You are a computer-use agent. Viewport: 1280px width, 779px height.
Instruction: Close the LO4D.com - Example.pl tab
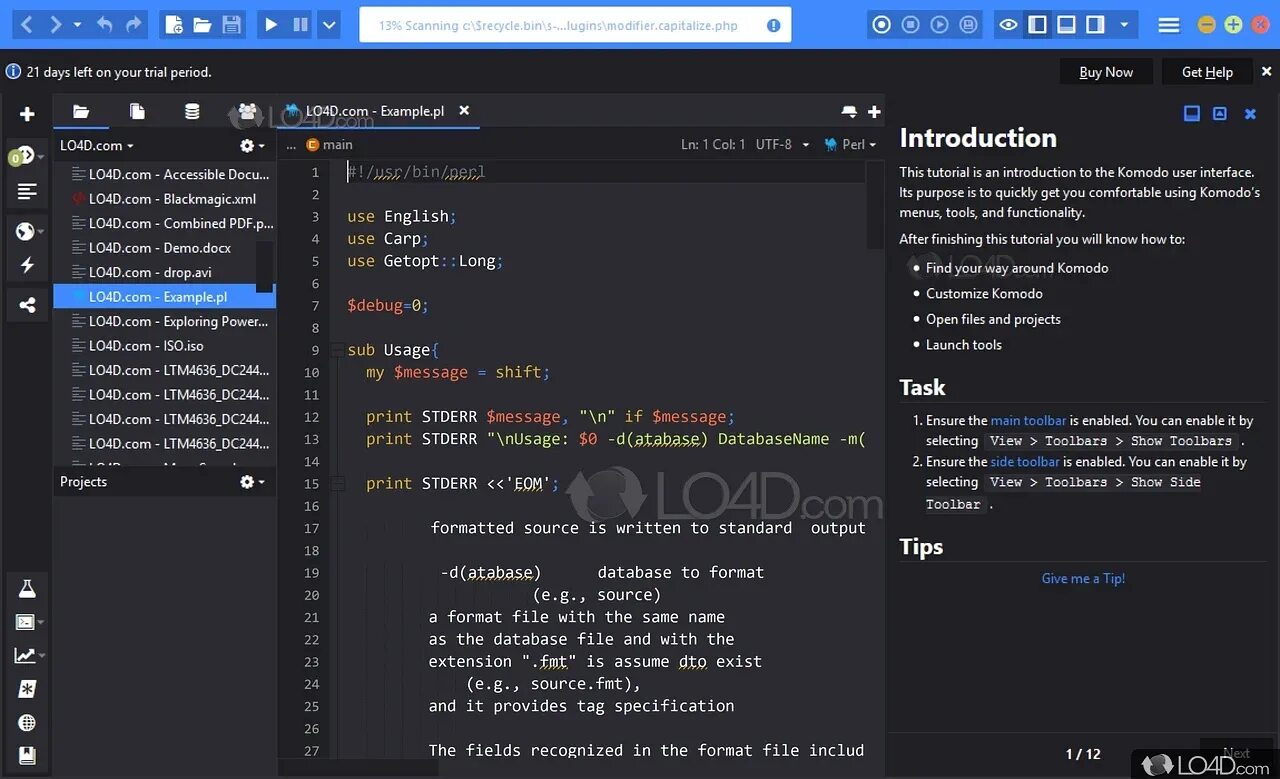(x=464, y=111)
